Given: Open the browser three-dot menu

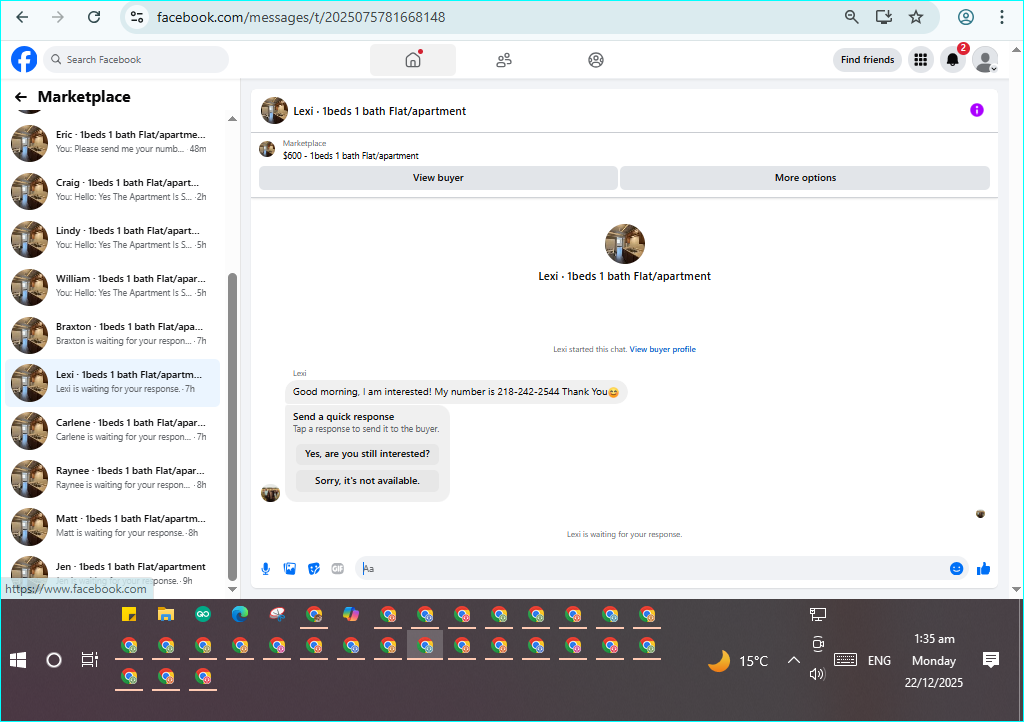Looking at the screenshot, I should tap(1001, 17).
